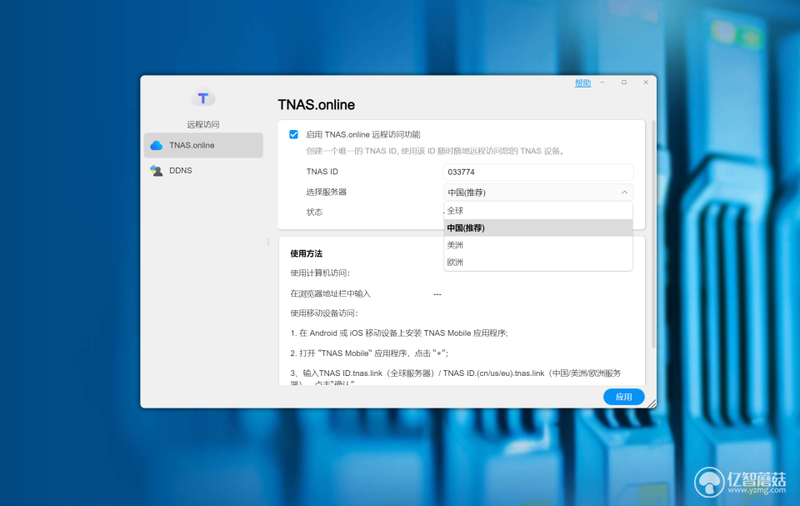Click the 选择服务器 combo box showing 中国(推荐)

pyautogui.click(x=538, y=192)
